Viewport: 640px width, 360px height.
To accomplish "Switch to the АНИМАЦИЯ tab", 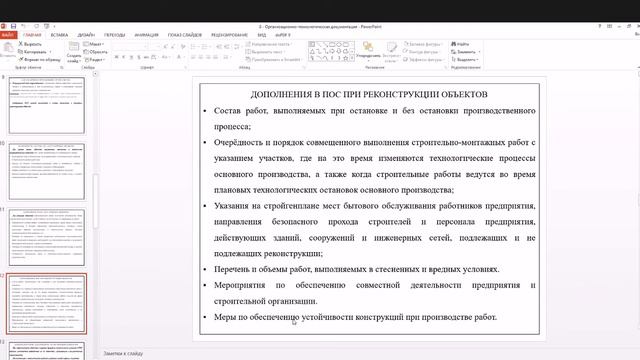I will pyautogui.click(x=146, y=35).
